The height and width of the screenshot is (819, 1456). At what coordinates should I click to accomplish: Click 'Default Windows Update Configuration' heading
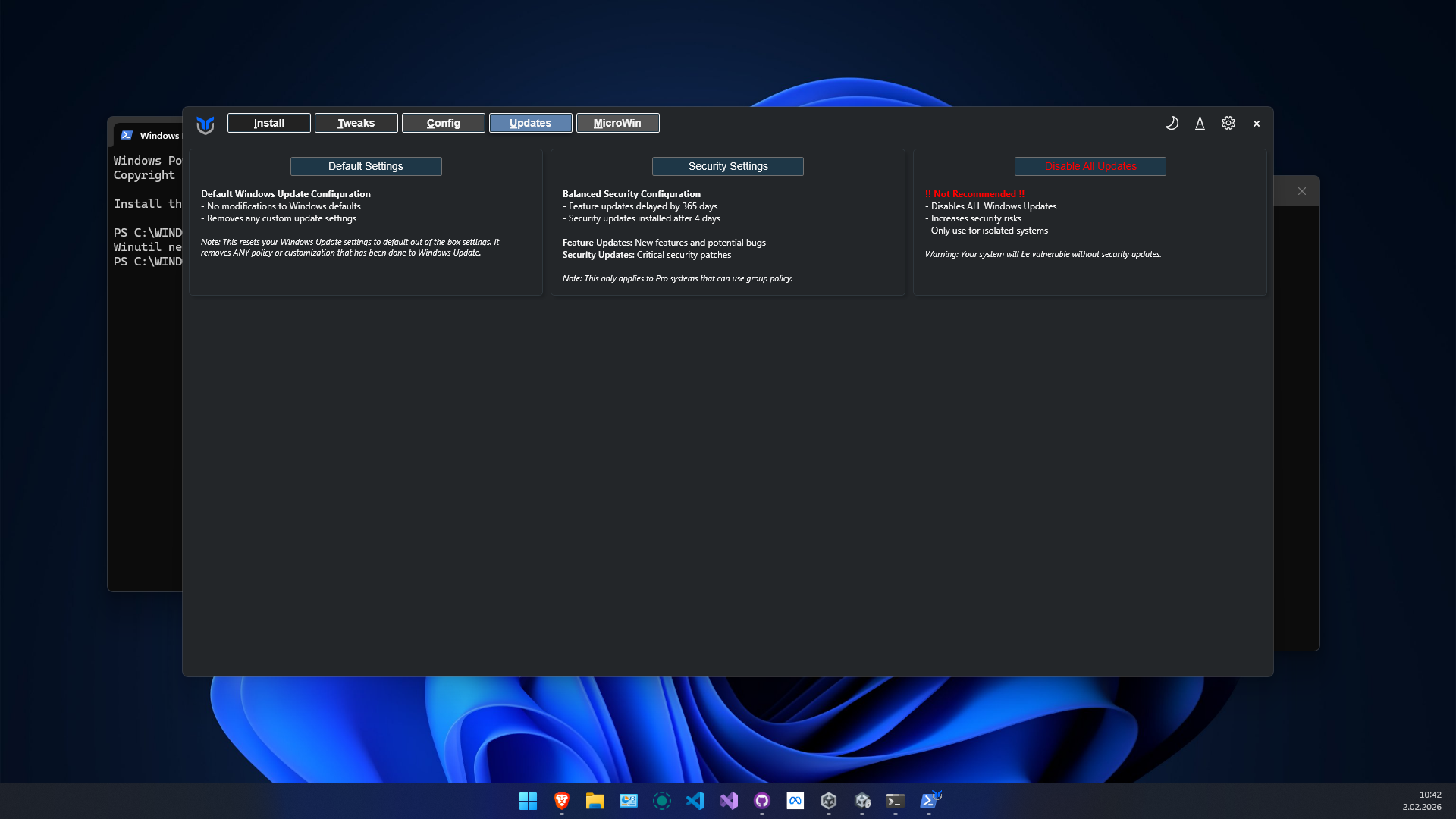tap(286, 194)
